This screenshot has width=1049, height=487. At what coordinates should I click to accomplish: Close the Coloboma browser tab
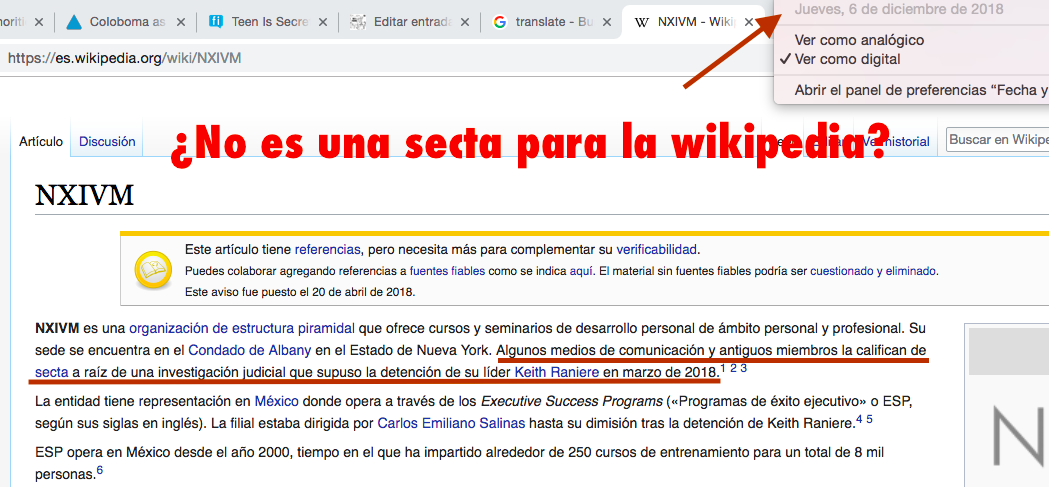point(183,21)
